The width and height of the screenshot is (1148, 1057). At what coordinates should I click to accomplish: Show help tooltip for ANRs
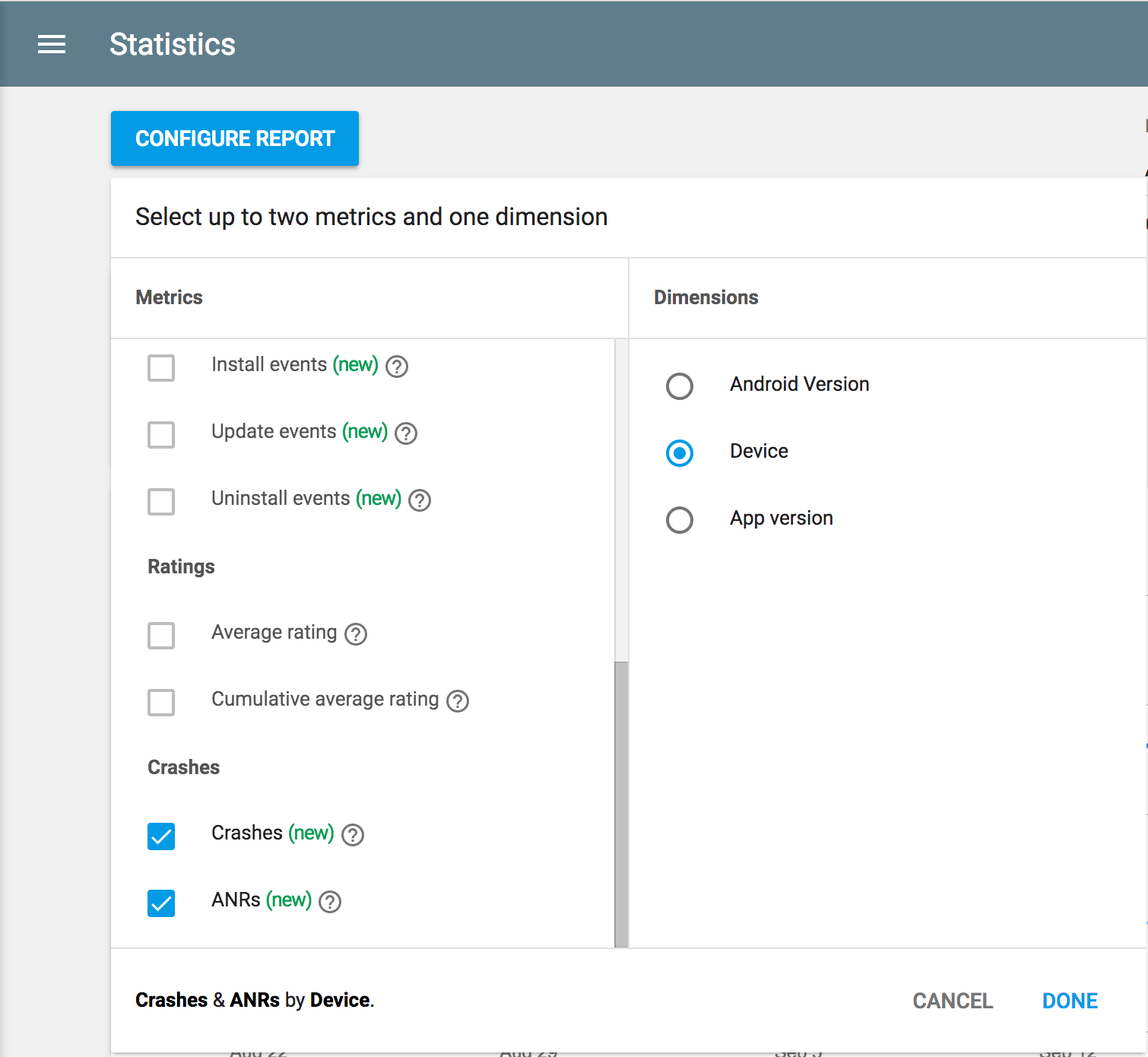click(x=330, y=902)
